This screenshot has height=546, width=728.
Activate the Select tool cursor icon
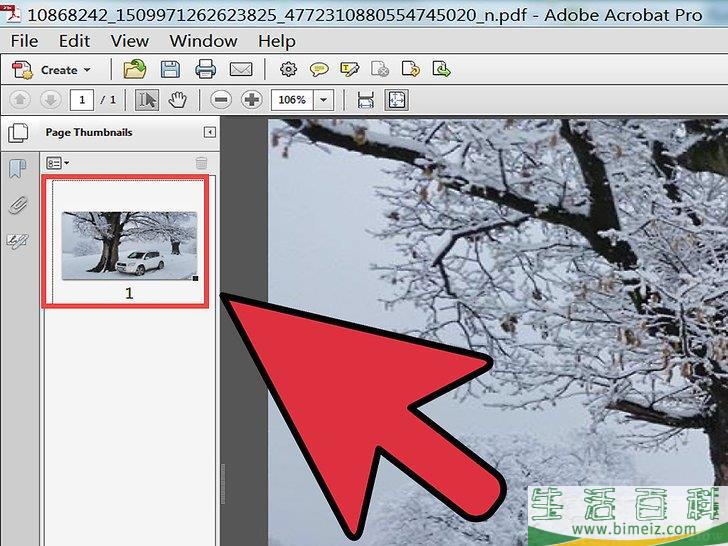pos(147,100)
